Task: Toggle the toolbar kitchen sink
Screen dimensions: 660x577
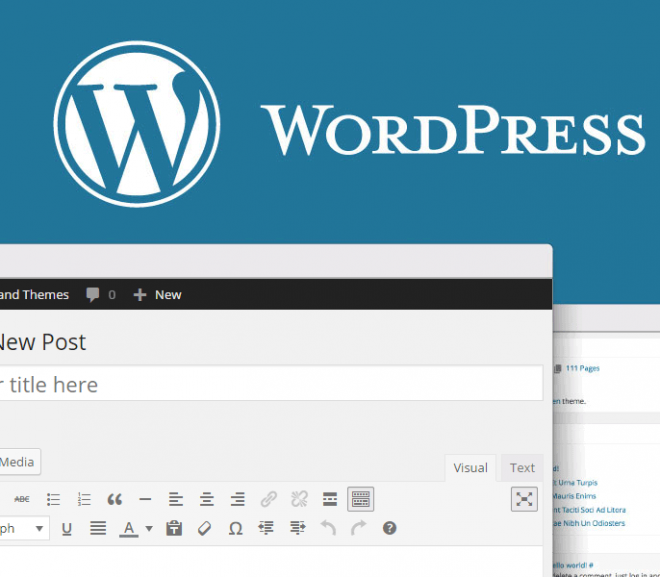Action: 361,500
